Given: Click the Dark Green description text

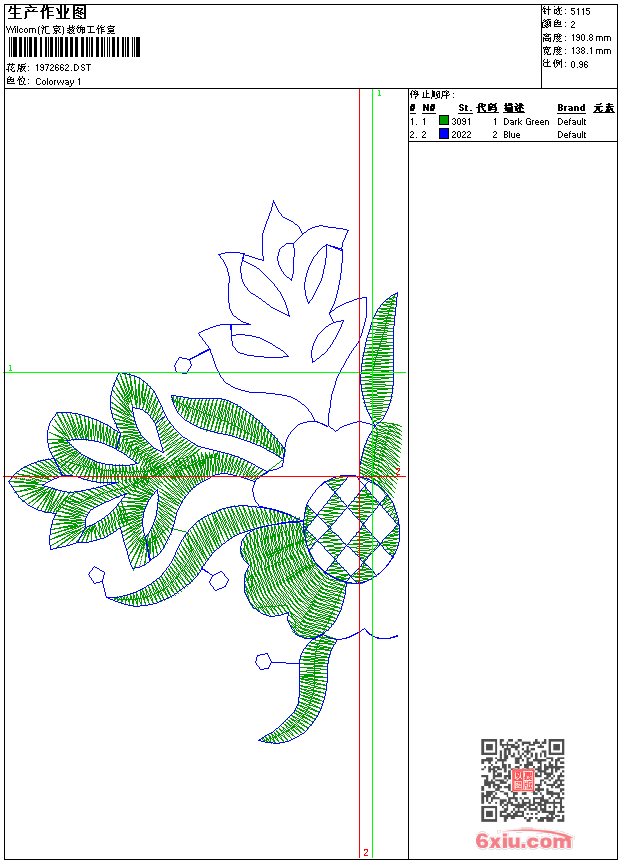Looking at the screenshot, I should (x=526, y=121).
